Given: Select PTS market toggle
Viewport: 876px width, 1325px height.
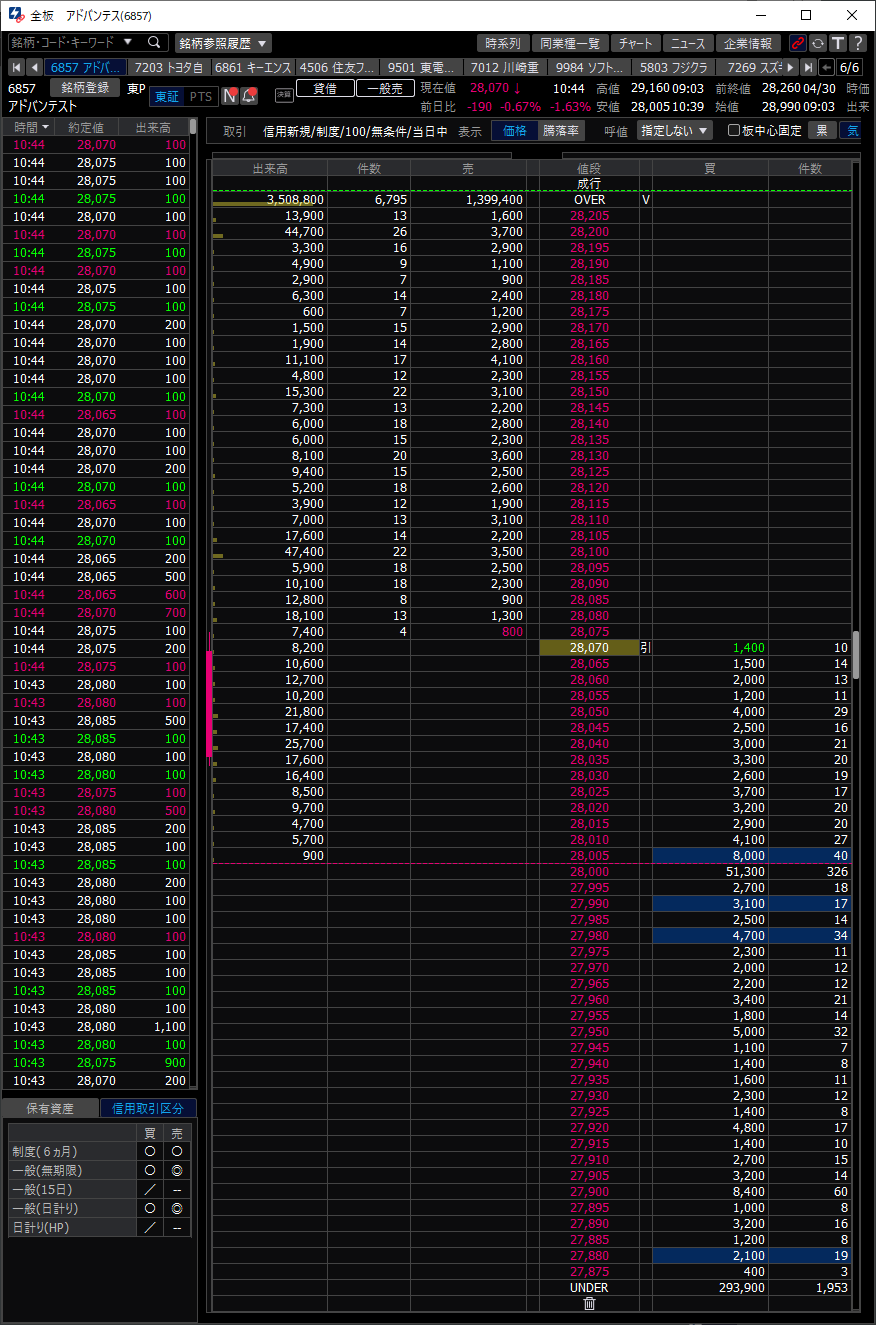Looking at the screenshot, I should click(200, 96).
